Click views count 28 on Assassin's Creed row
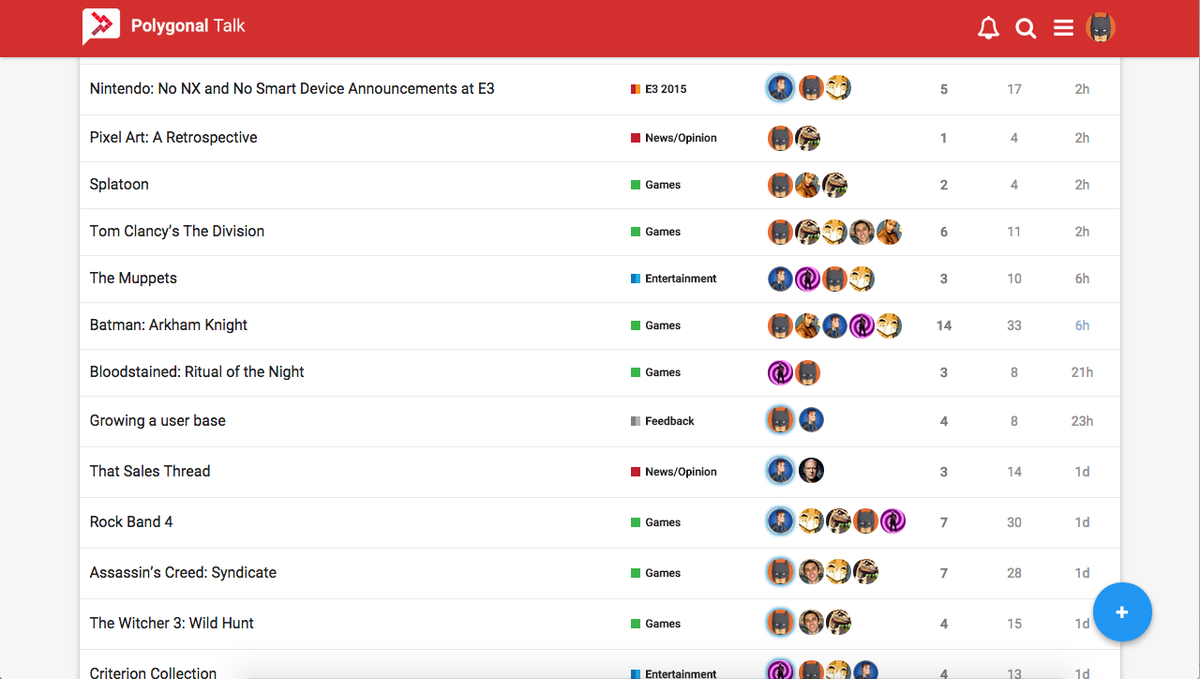 coord(1014,573)
